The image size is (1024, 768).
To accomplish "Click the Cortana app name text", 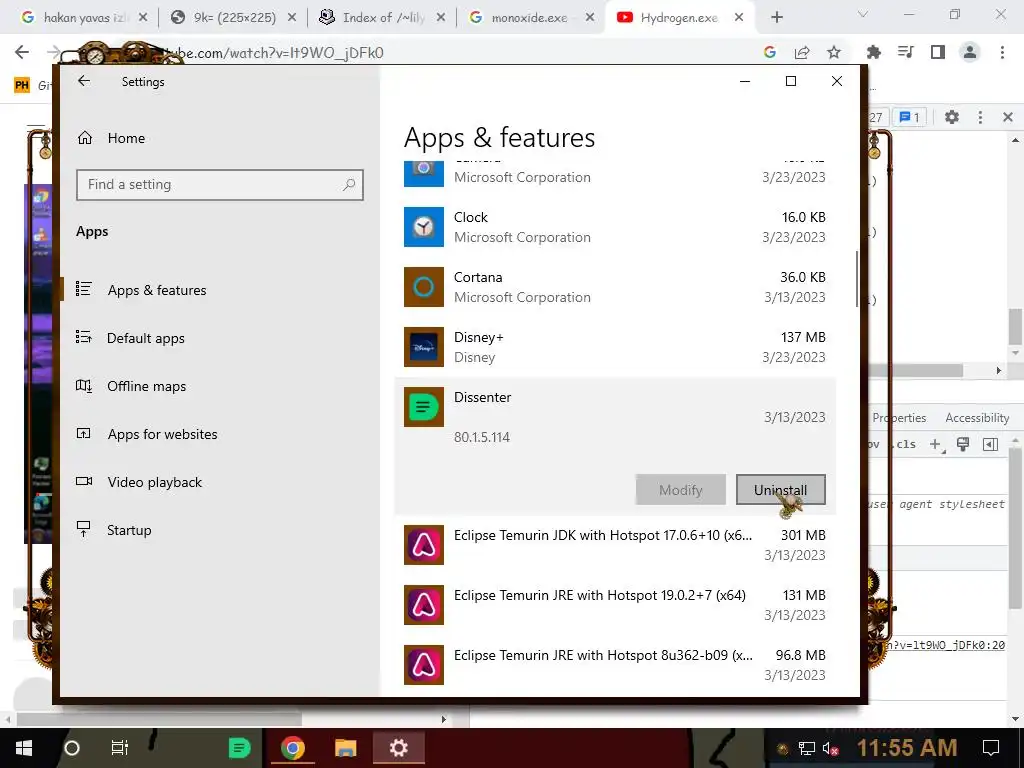I will point(478,277).
